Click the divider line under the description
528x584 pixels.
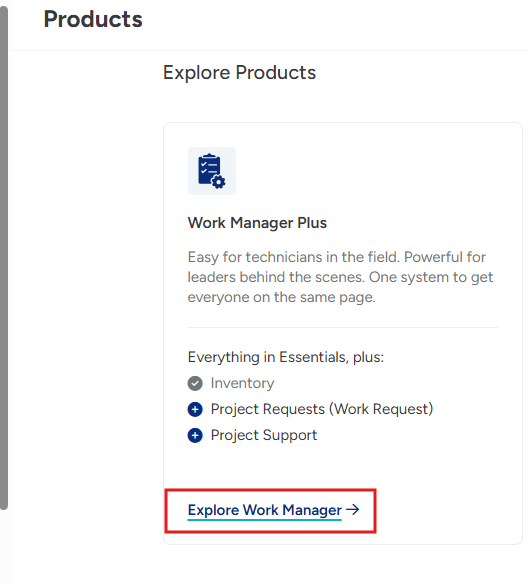[x=343, y=328]
